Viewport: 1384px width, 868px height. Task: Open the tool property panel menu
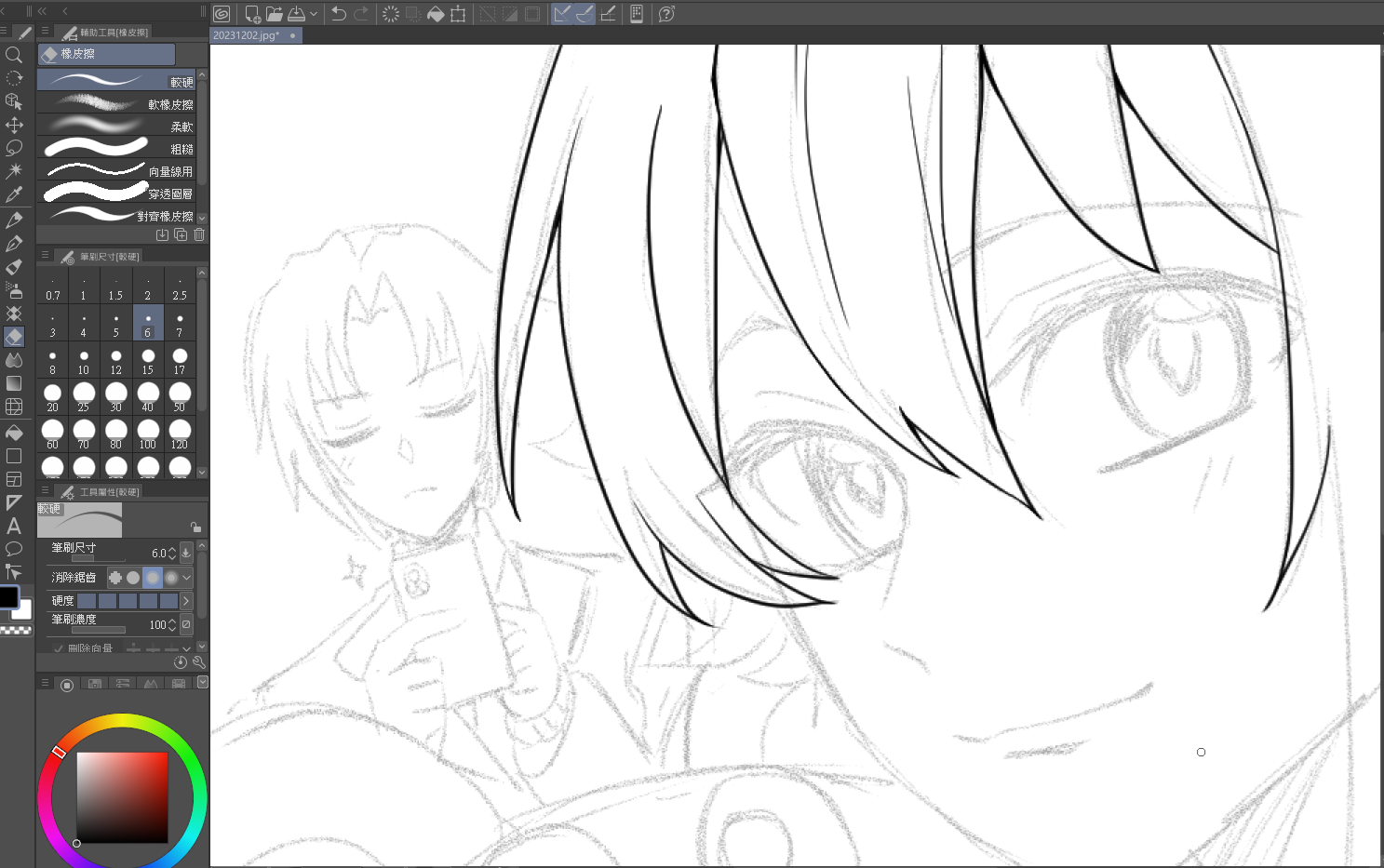(x=45, y=491)
